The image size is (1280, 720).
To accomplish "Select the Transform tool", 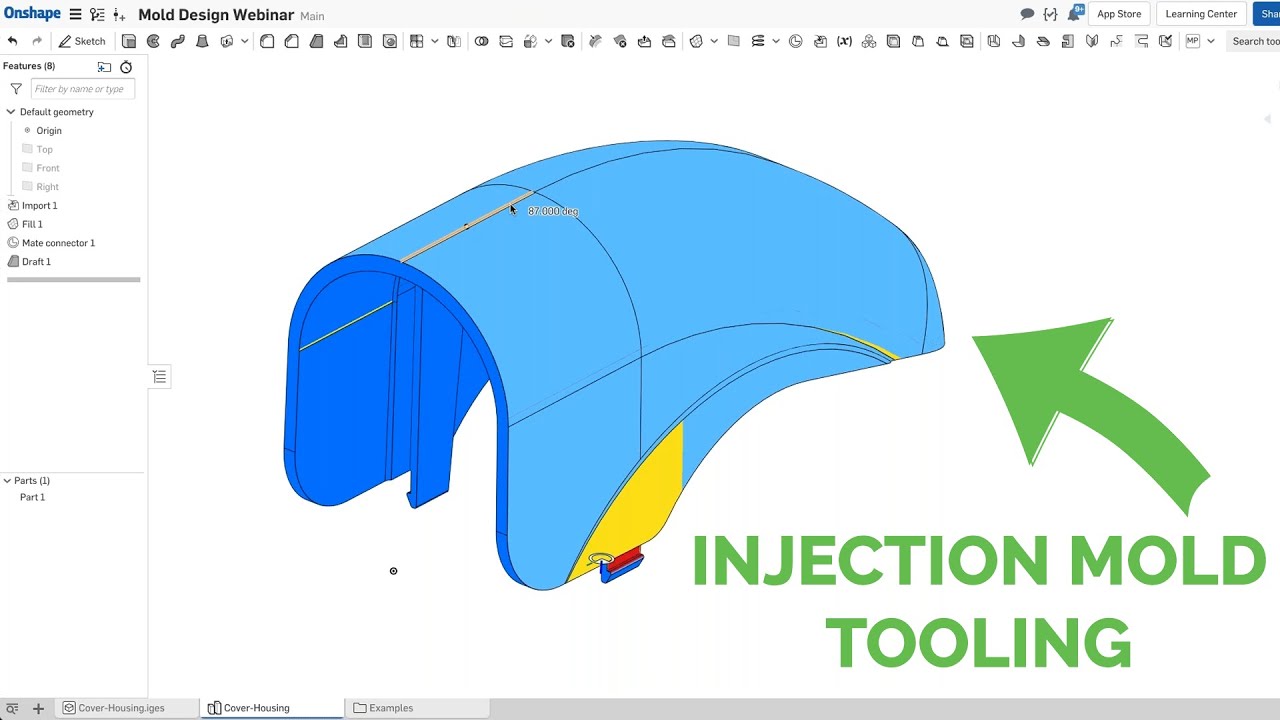I will [x=530, y=41].
